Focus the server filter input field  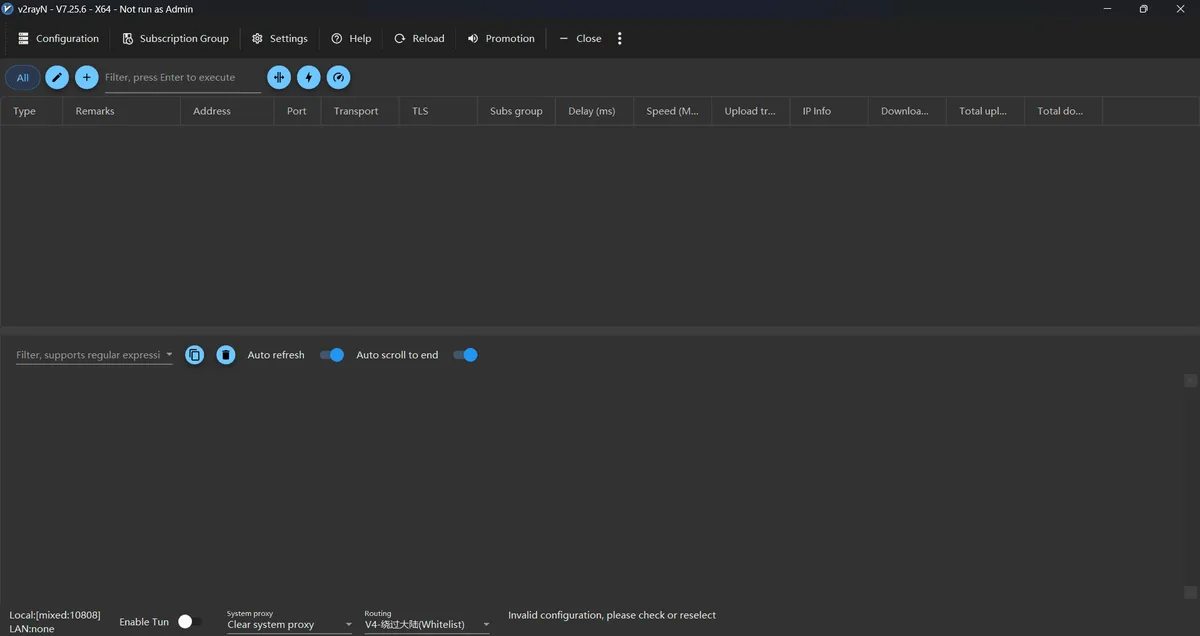[183, 78]
